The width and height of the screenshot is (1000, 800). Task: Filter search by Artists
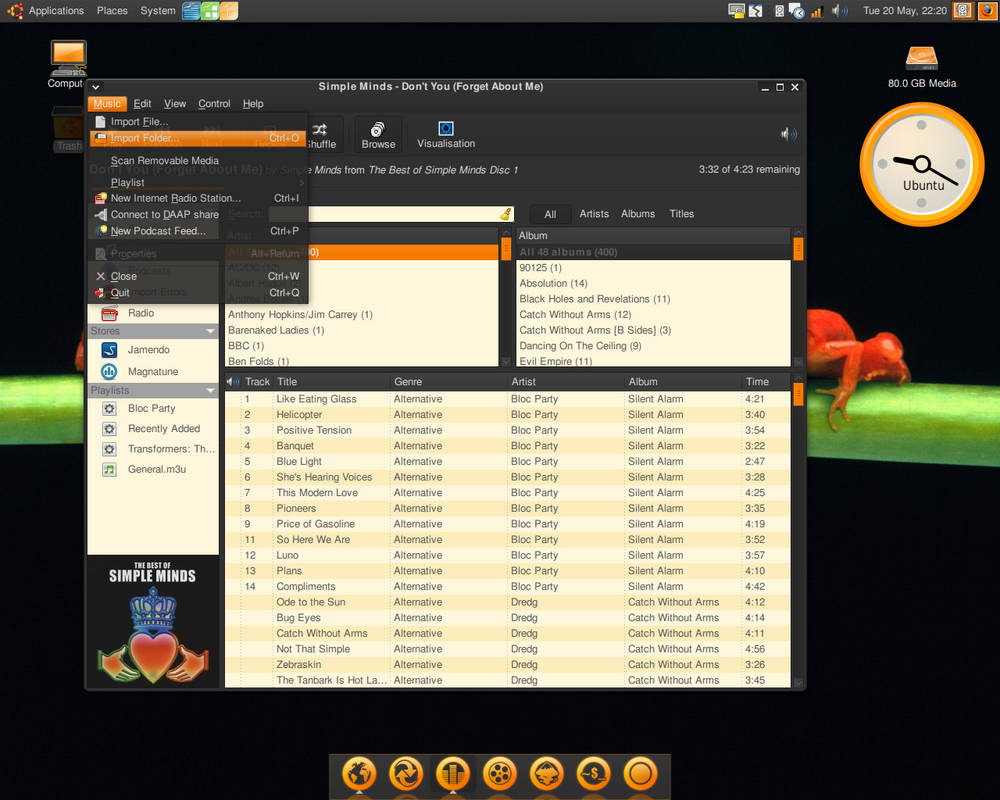594,214
